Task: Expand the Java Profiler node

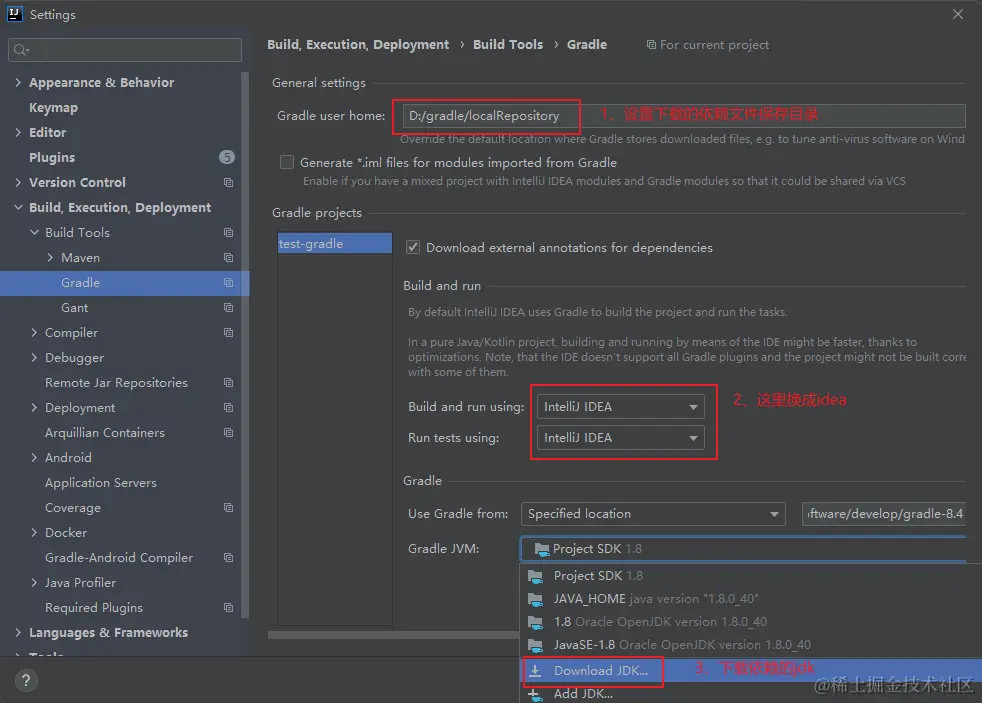Action: tap(34, 583)
